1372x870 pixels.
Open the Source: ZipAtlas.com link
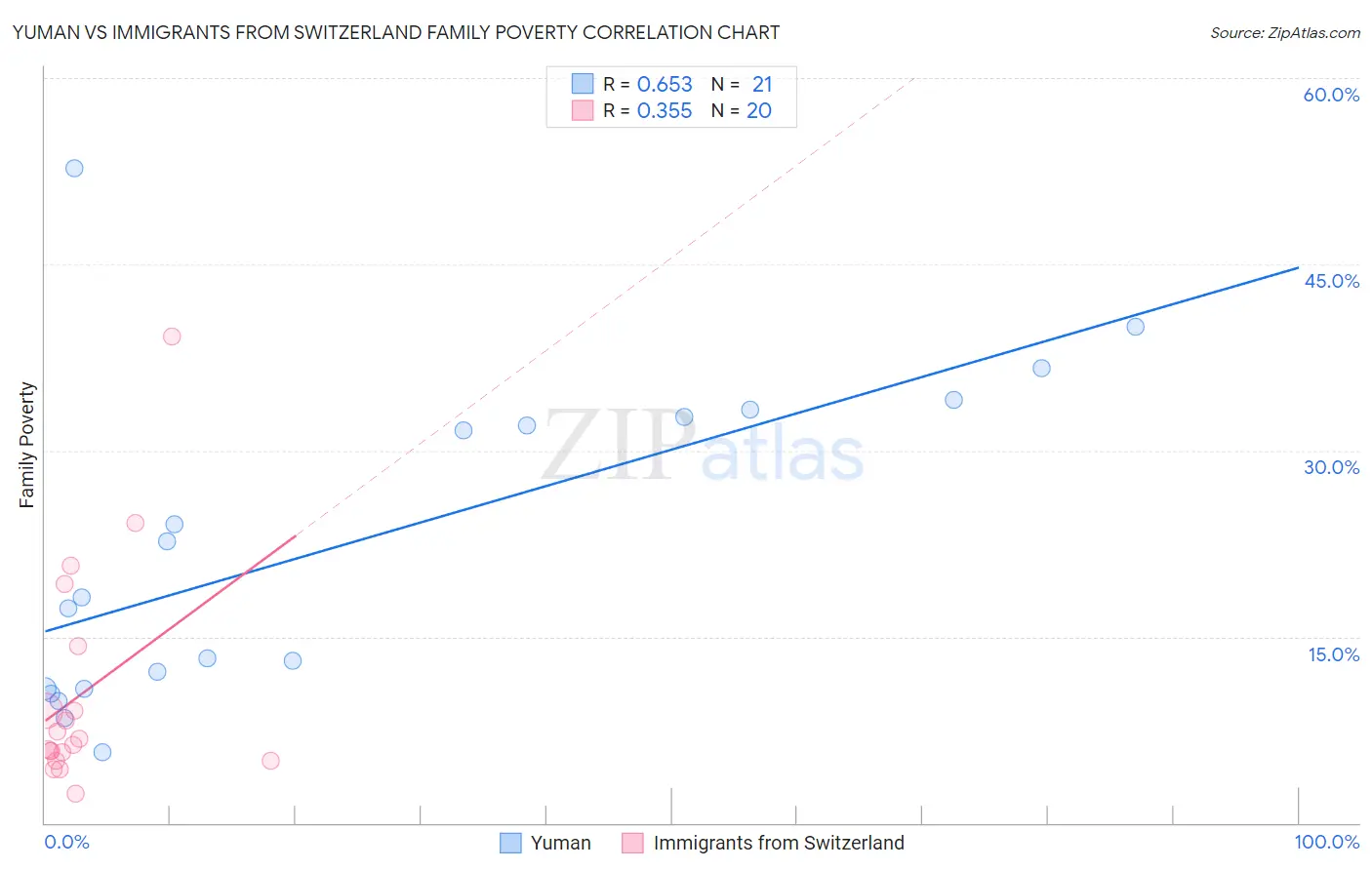(x=1285, y=33)
